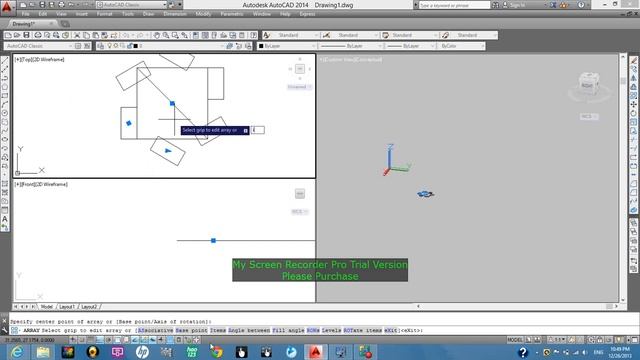Open File Explorer from taskbar
Screen dimensions: 640x360
pos(42,352)
